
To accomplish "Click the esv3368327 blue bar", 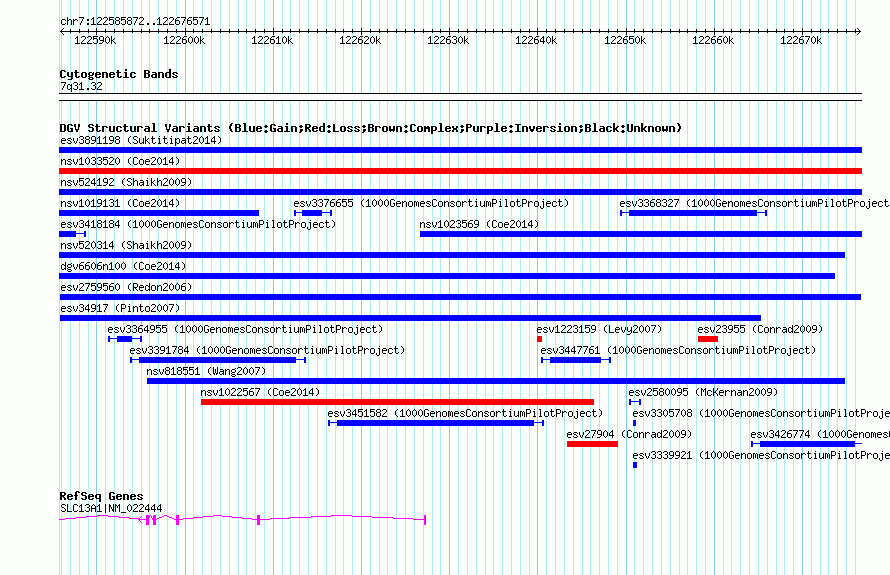I will 694,213.
